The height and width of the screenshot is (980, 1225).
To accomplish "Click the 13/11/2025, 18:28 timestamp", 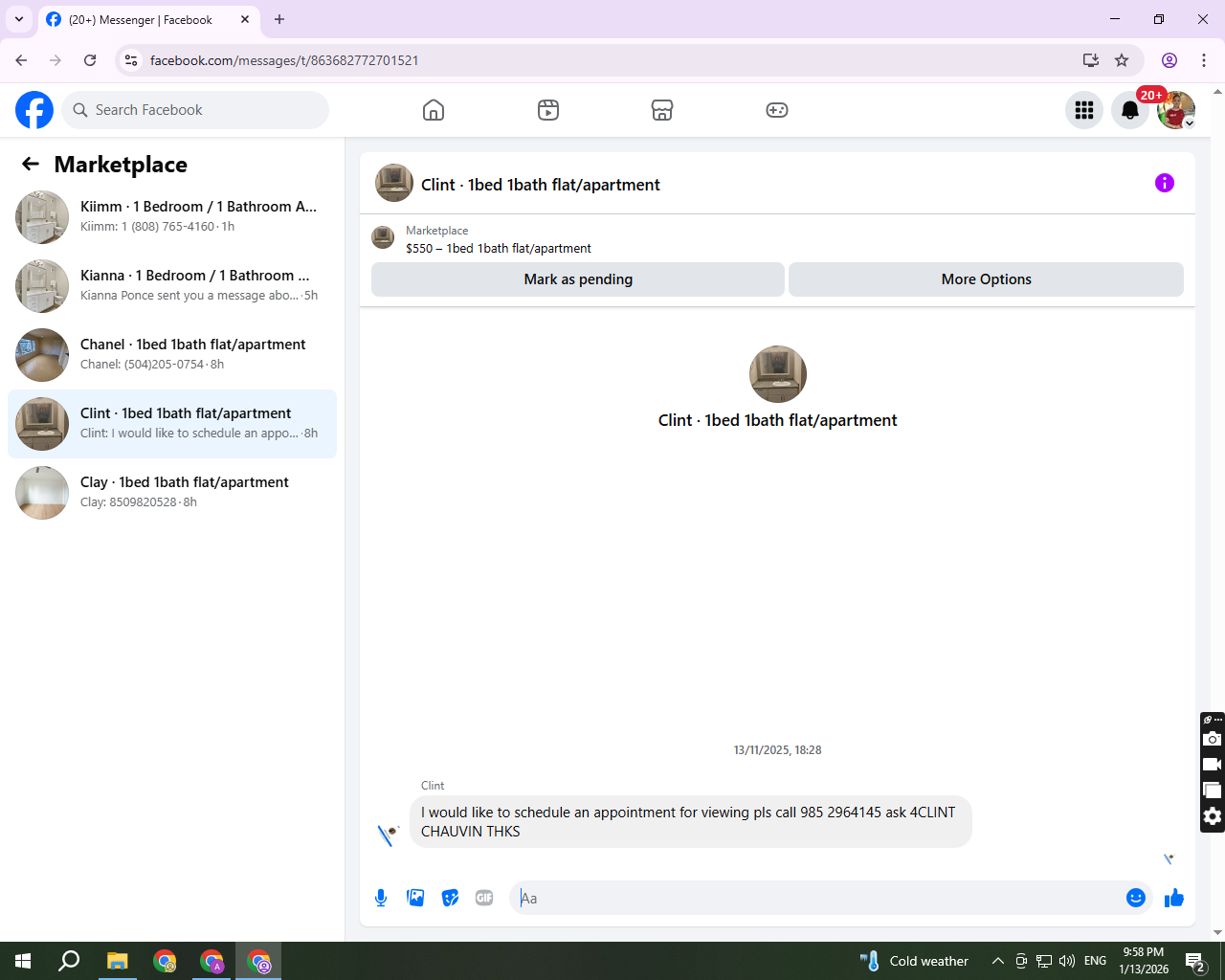I will 777,750.
